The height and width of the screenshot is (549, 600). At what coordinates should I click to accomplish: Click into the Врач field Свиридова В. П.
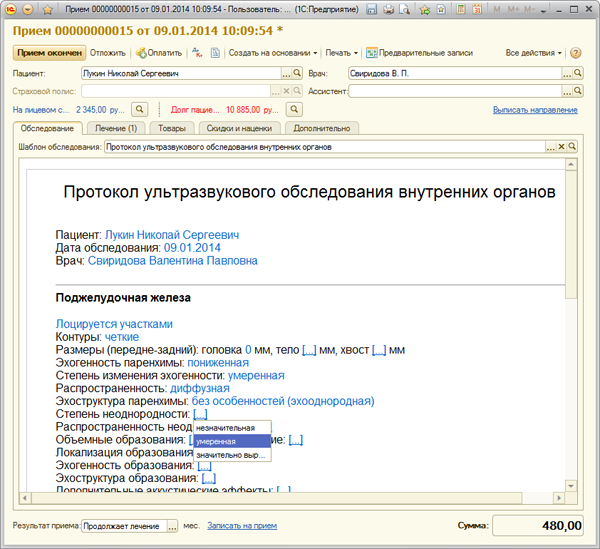point(455,73)
